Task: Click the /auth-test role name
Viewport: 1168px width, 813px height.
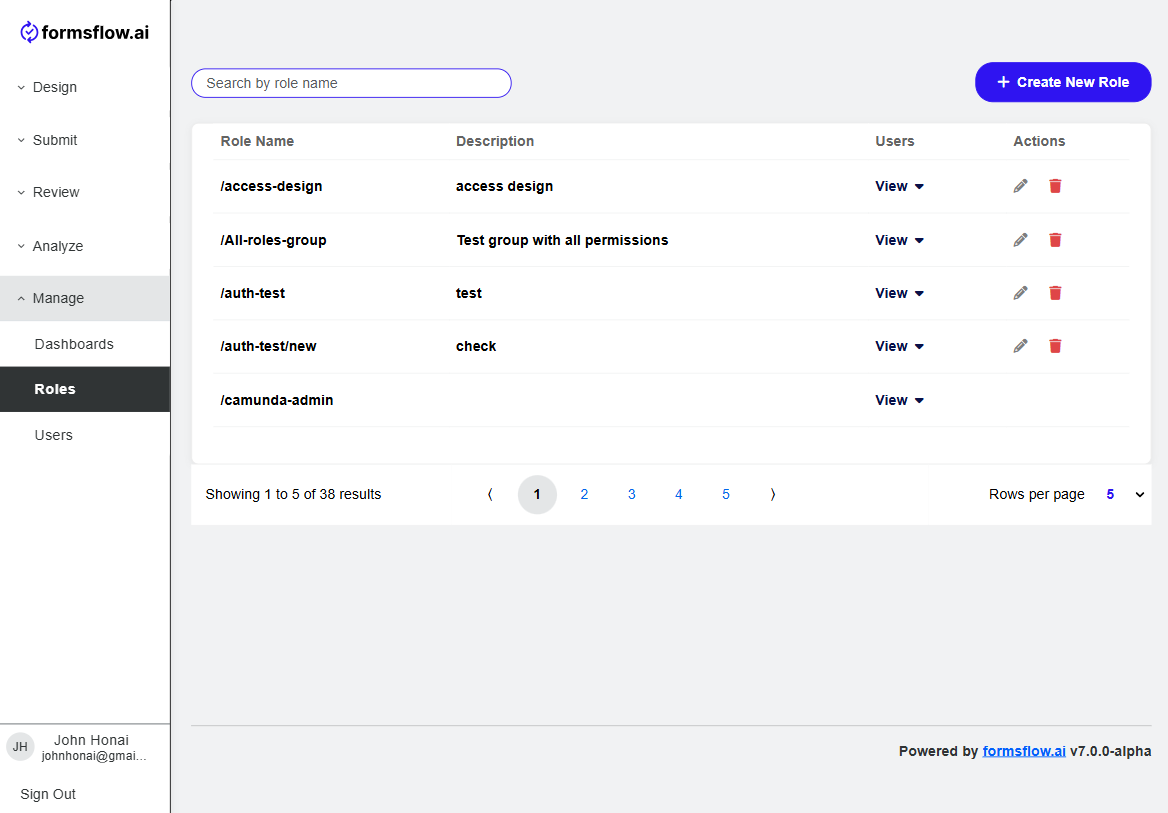Action: [x=253, y=293]
